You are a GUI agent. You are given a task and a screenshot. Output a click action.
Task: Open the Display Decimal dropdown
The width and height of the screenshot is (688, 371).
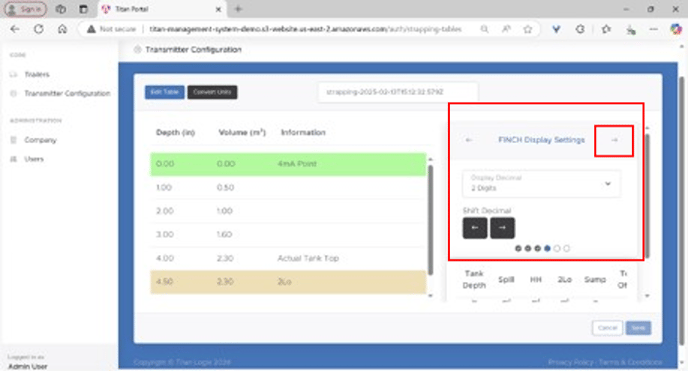[541, 184]
